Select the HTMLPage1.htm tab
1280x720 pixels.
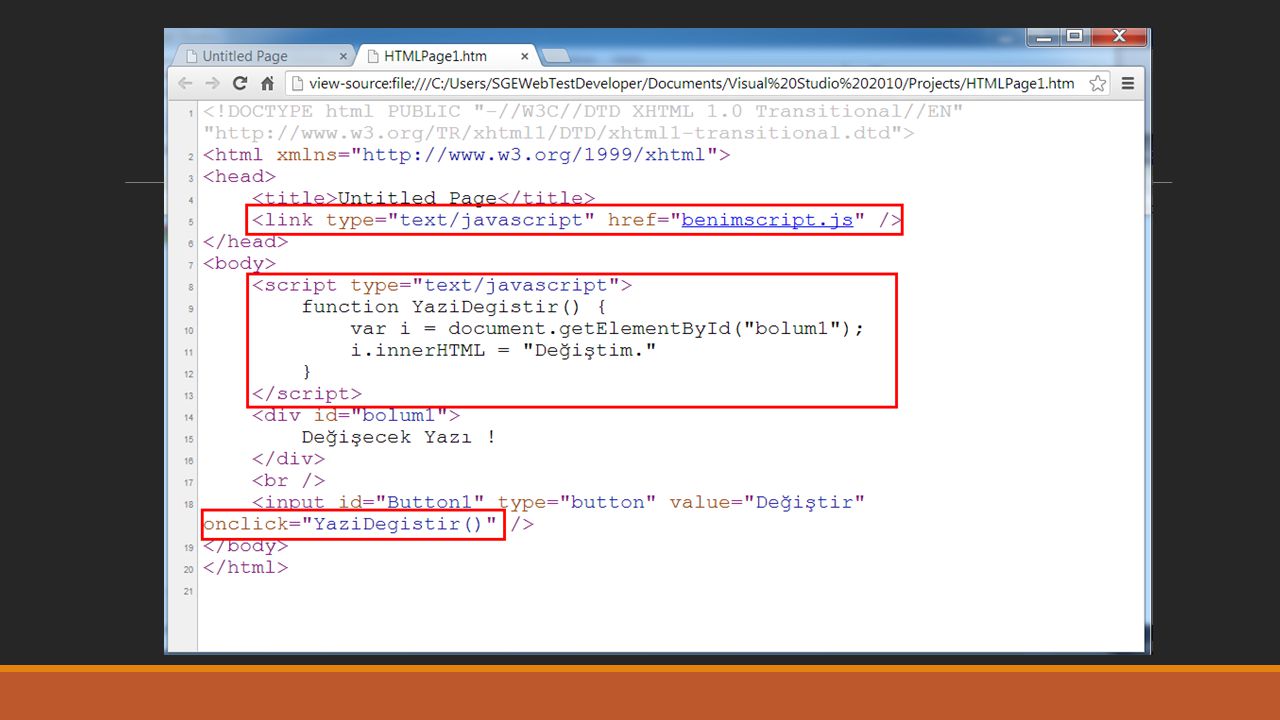447,56
